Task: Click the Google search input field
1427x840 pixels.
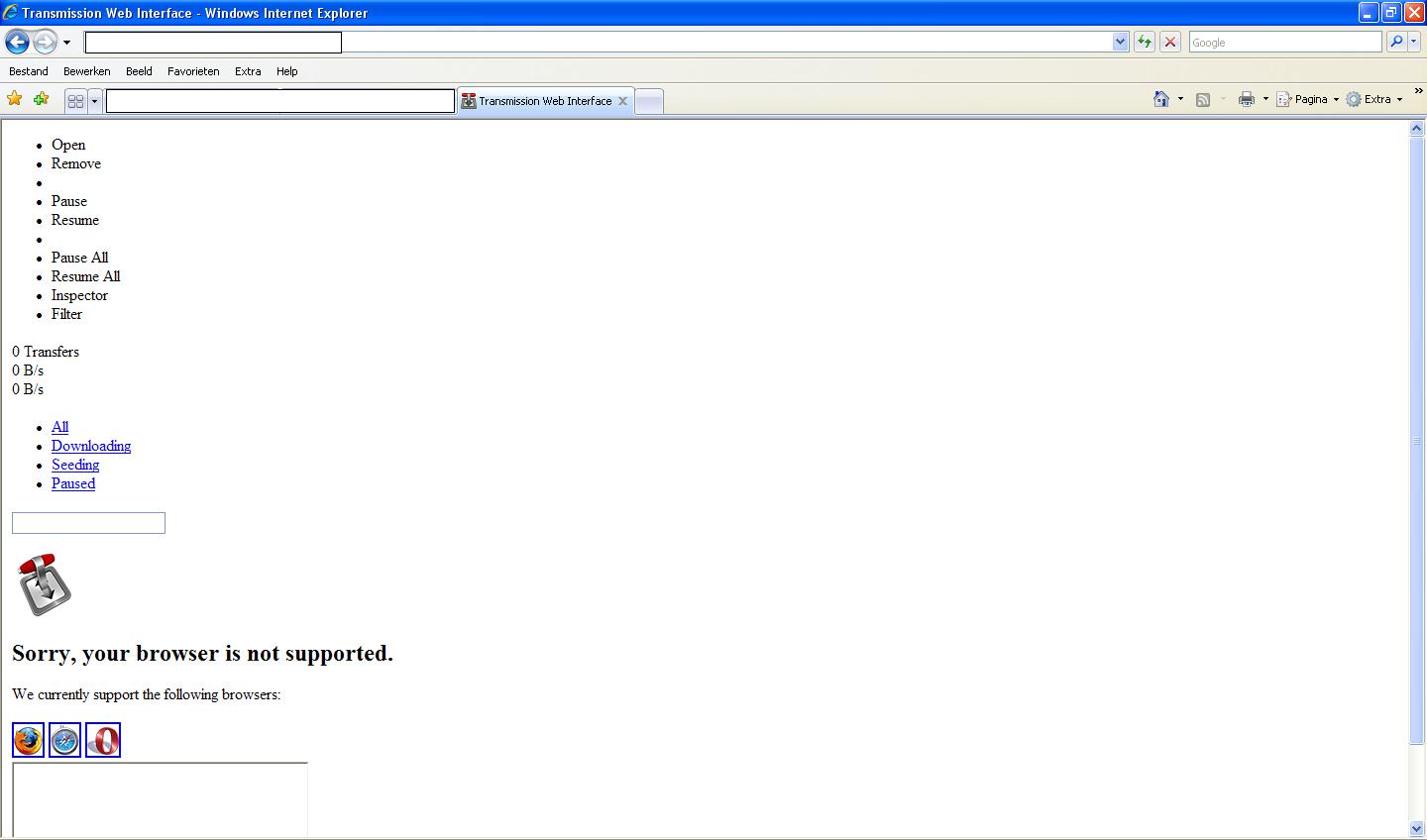Action: tap(1284, 42)
